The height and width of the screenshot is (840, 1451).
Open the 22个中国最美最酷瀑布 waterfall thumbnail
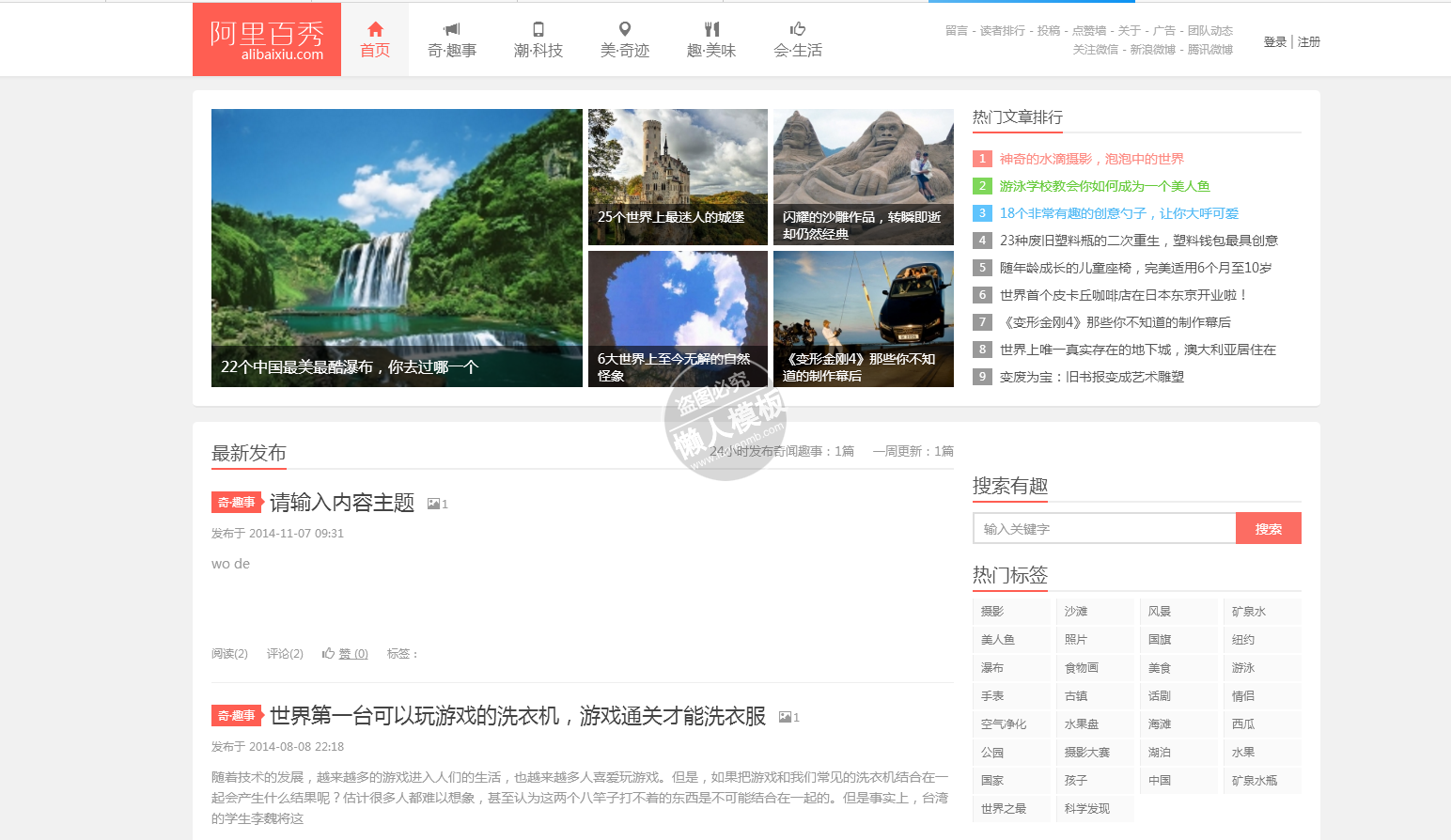point(397,248)
